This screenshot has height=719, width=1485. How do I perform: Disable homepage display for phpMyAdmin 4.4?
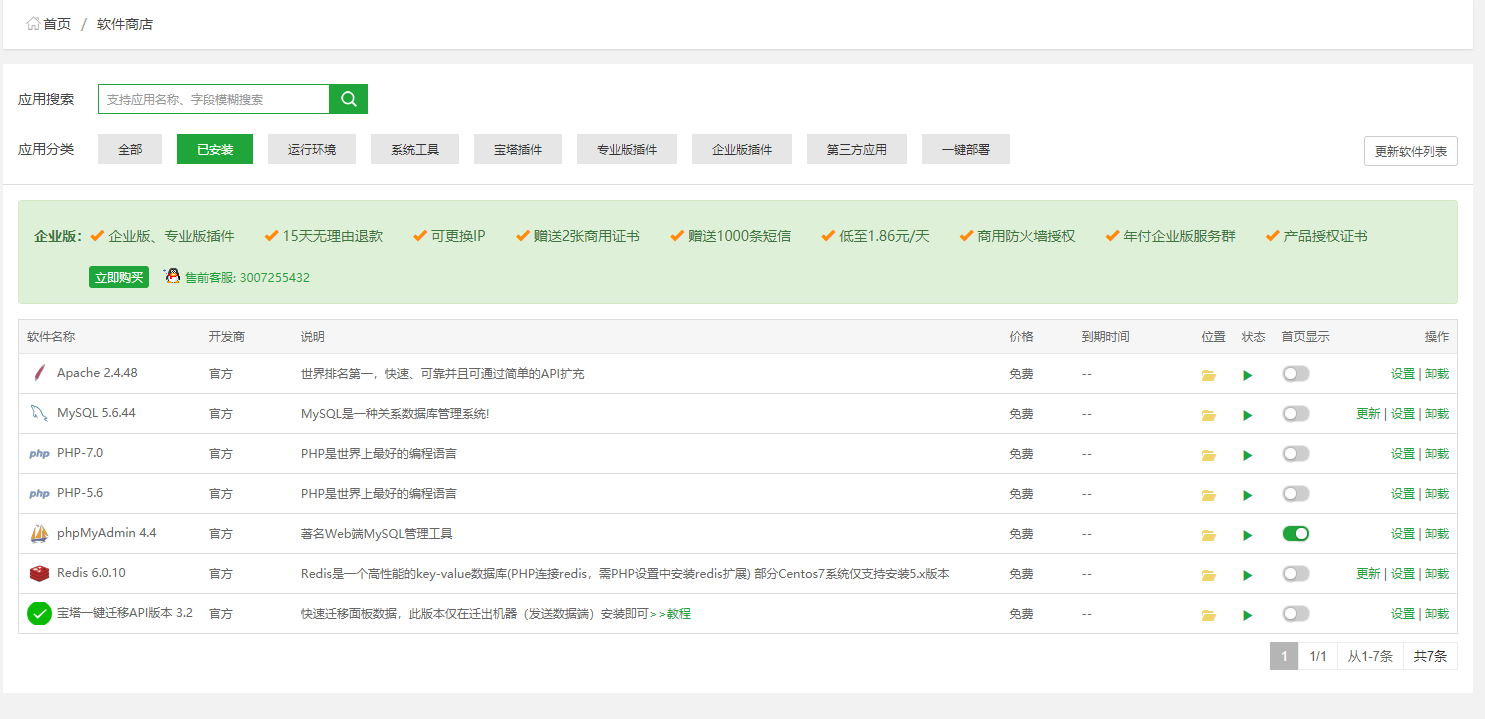click(1296, 534)
